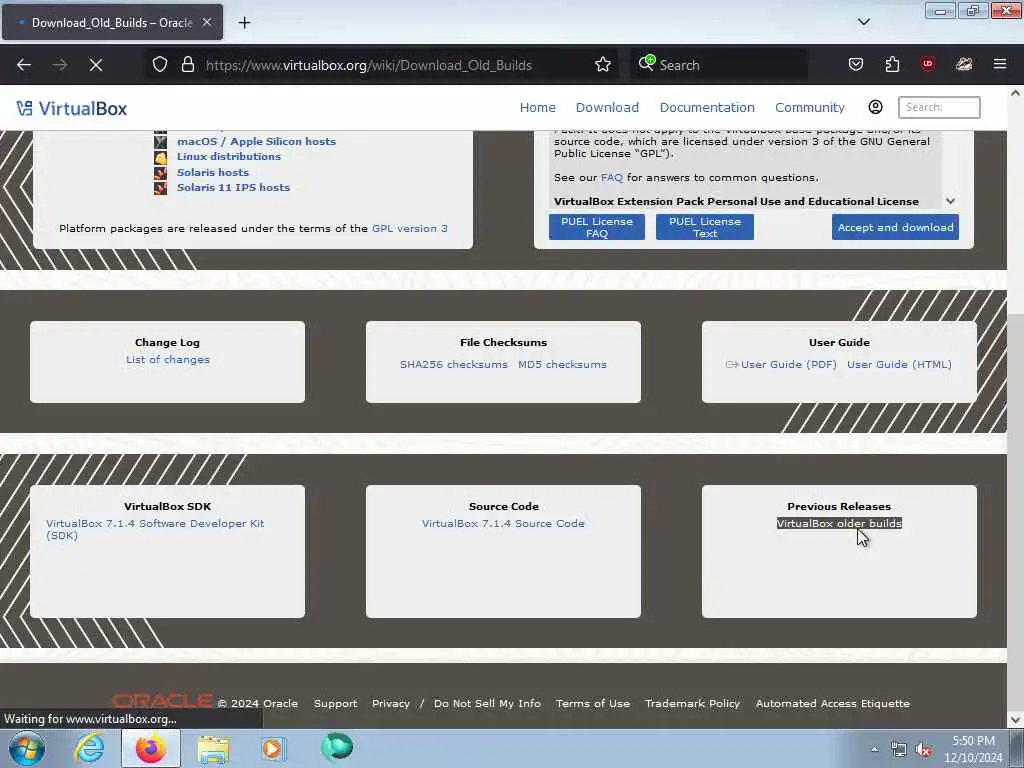Open the Documentation navigation item
Viewport: 1024px width, 768px height.
[x=707, y=107]
